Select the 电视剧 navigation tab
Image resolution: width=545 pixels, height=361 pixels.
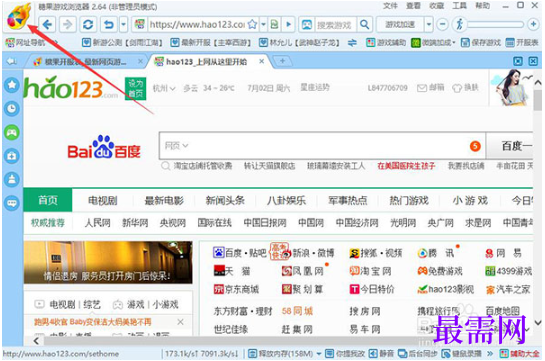coord(103,200)
